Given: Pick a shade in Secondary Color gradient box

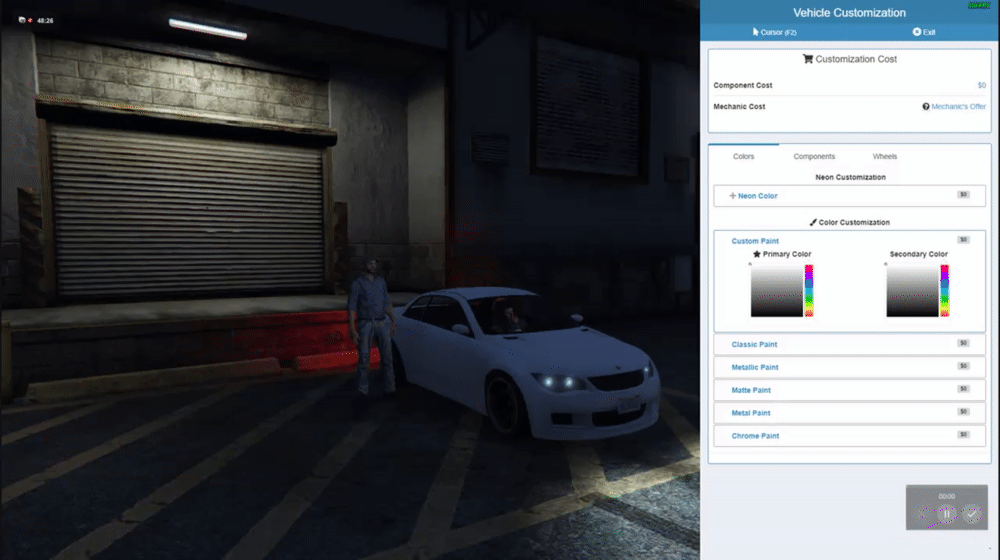Looking at the screenshot, I should pos(912,291).
